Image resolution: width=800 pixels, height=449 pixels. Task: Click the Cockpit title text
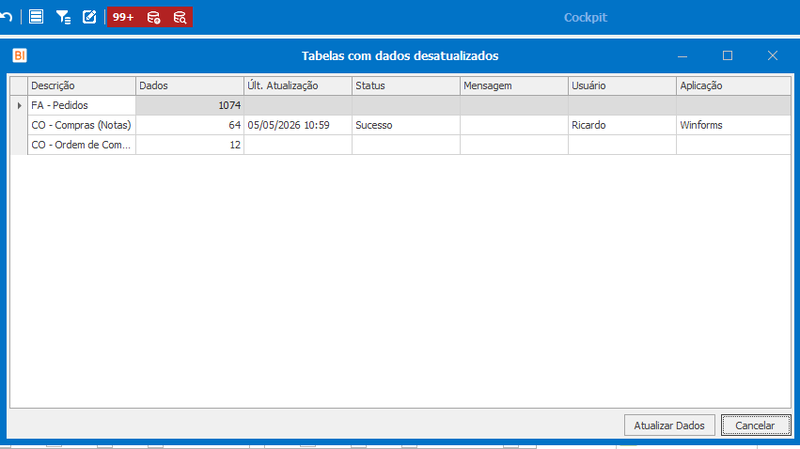point(585,17)
